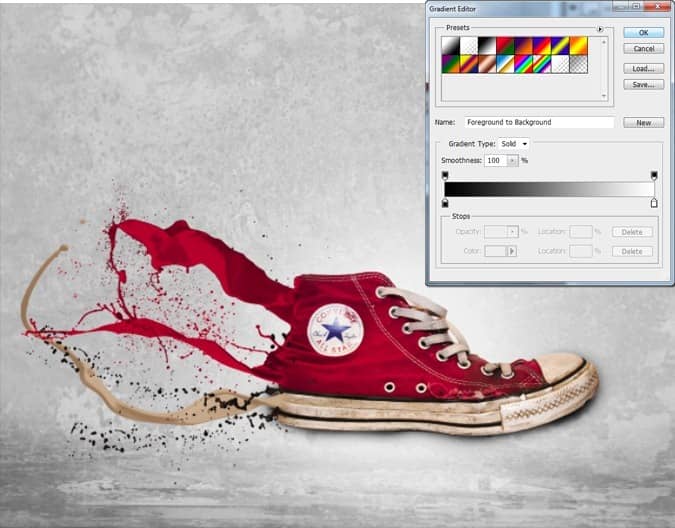Click into the Smoothness value field

pyautogui.click(x=495, y=161)
